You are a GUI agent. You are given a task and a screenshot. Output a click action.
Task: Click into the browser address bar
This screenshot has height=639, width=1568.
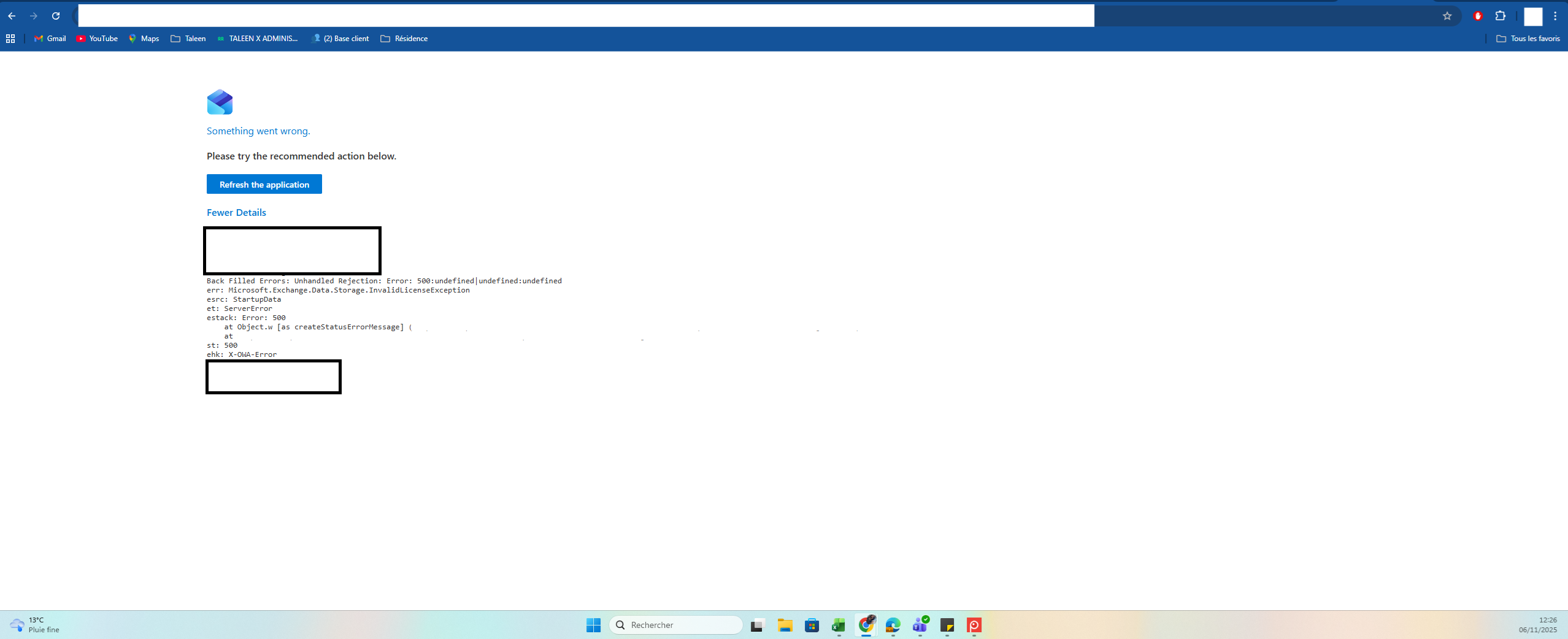[x=586, y=16]
